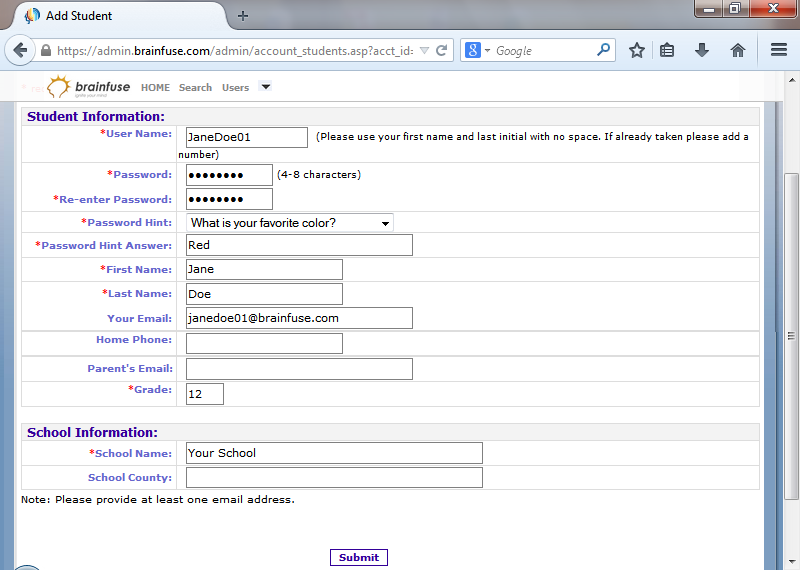
Task: Expand the nav bar dropdown arrow
Action: (265, 86)
